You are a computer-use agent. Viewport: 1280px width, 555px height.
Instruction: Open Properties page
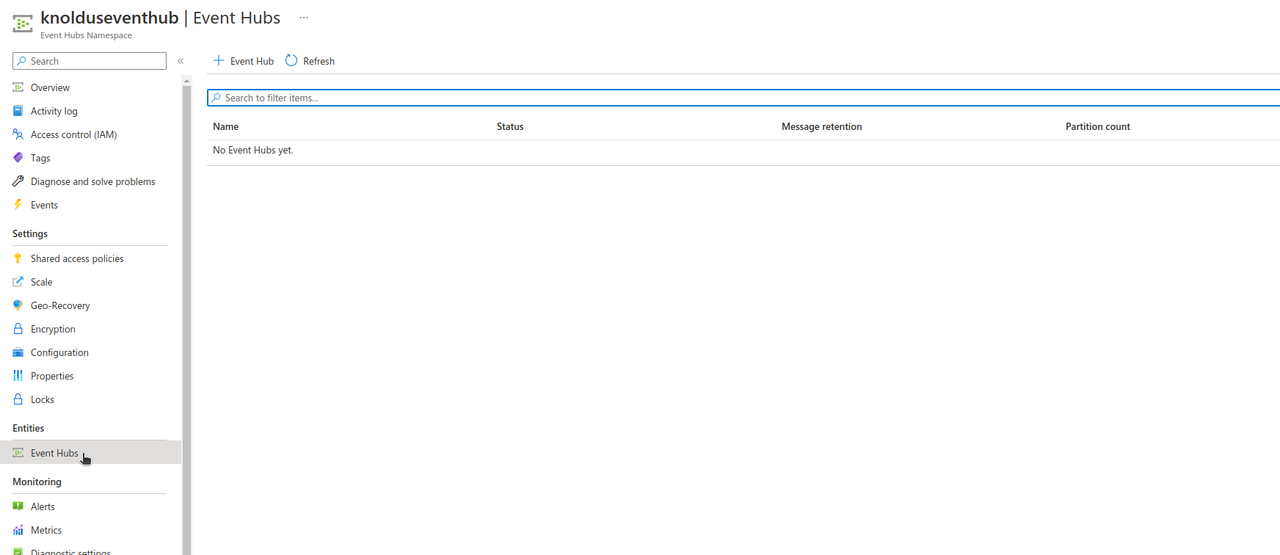(x=52, y=376)
